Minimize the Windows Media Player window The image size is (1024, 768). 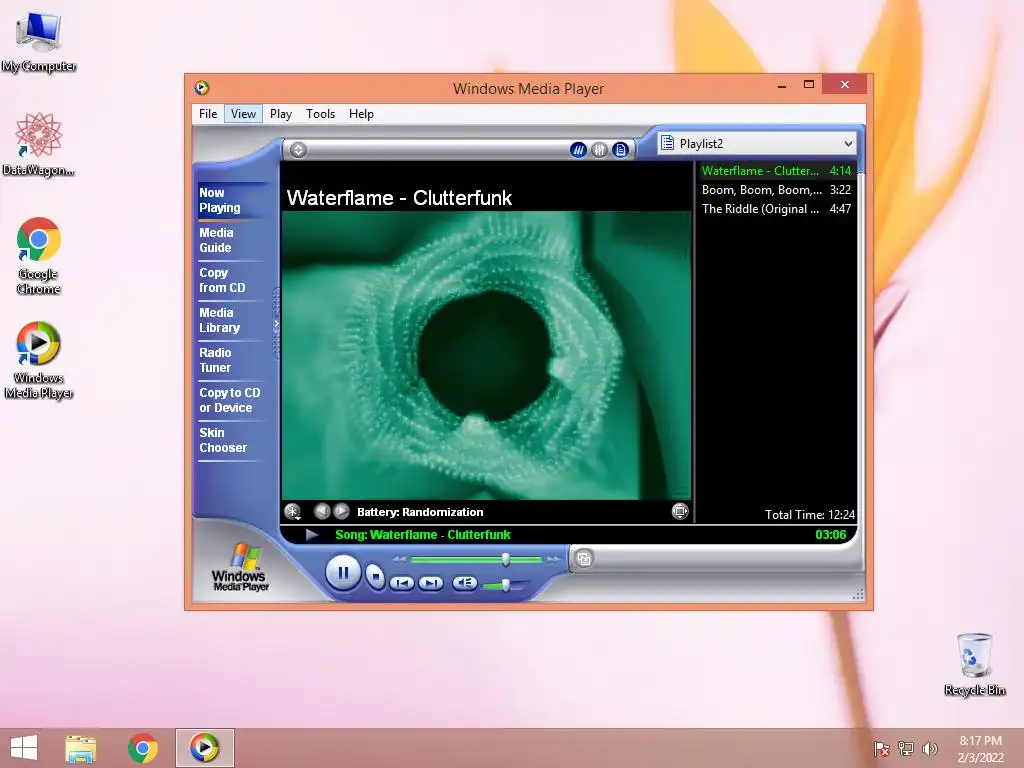[x=782, y=86]
